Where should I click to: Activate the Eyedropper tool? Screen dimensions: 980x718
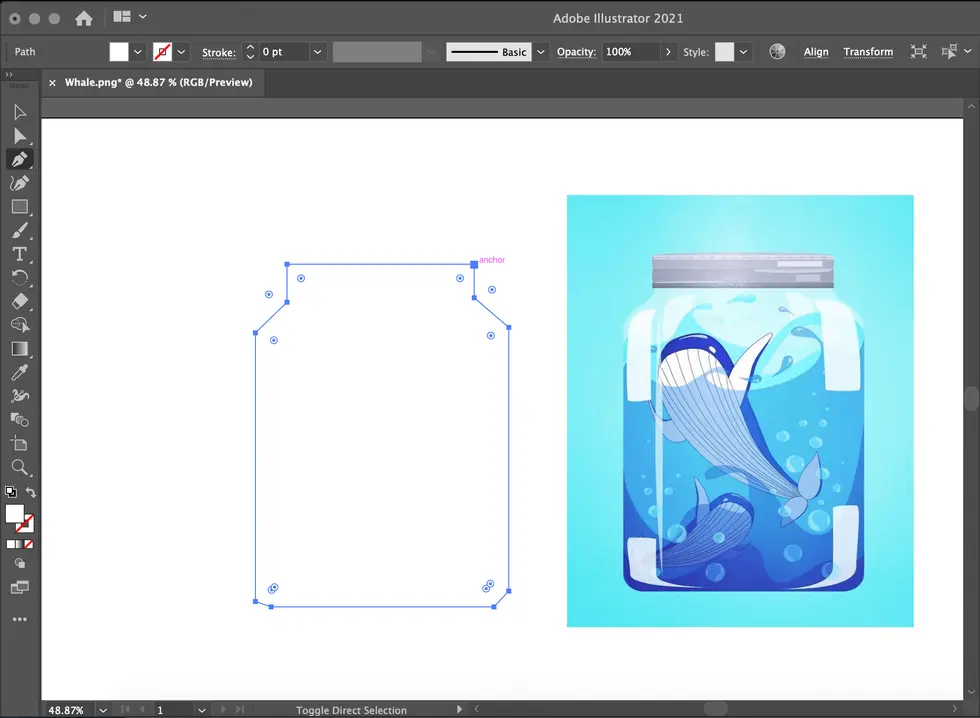coord(19,372)
